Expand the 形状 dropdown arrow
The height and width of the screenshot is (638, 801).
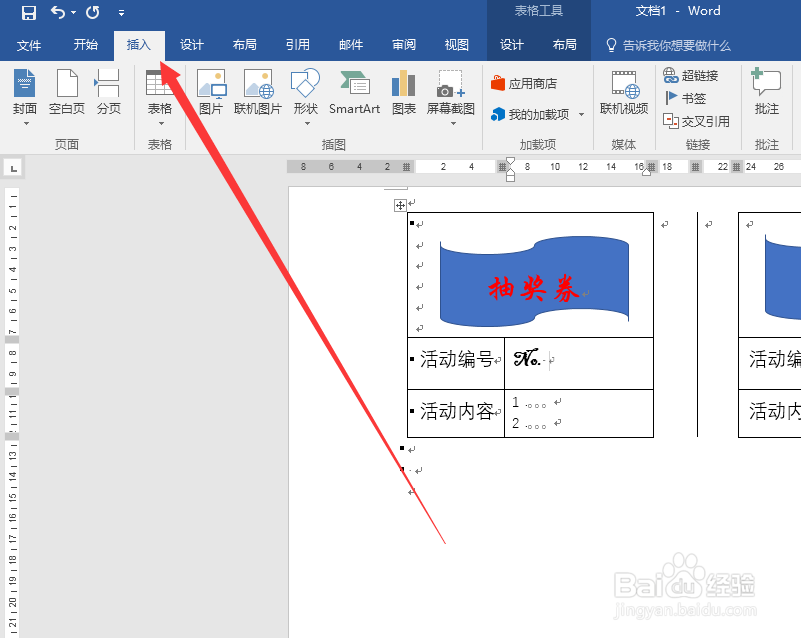click(308, 124)
